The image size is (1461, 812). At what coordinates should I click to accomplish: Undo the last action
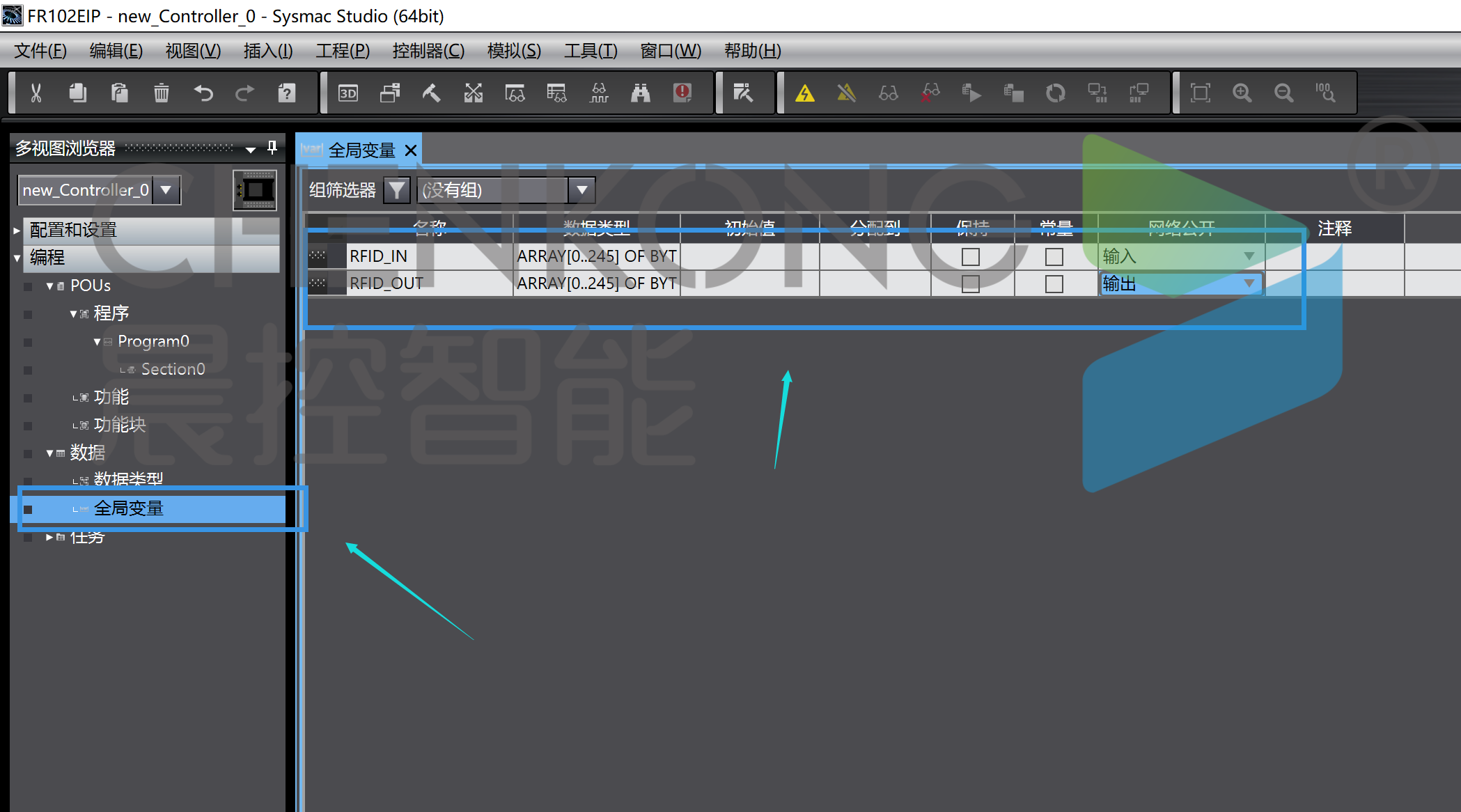203,93
